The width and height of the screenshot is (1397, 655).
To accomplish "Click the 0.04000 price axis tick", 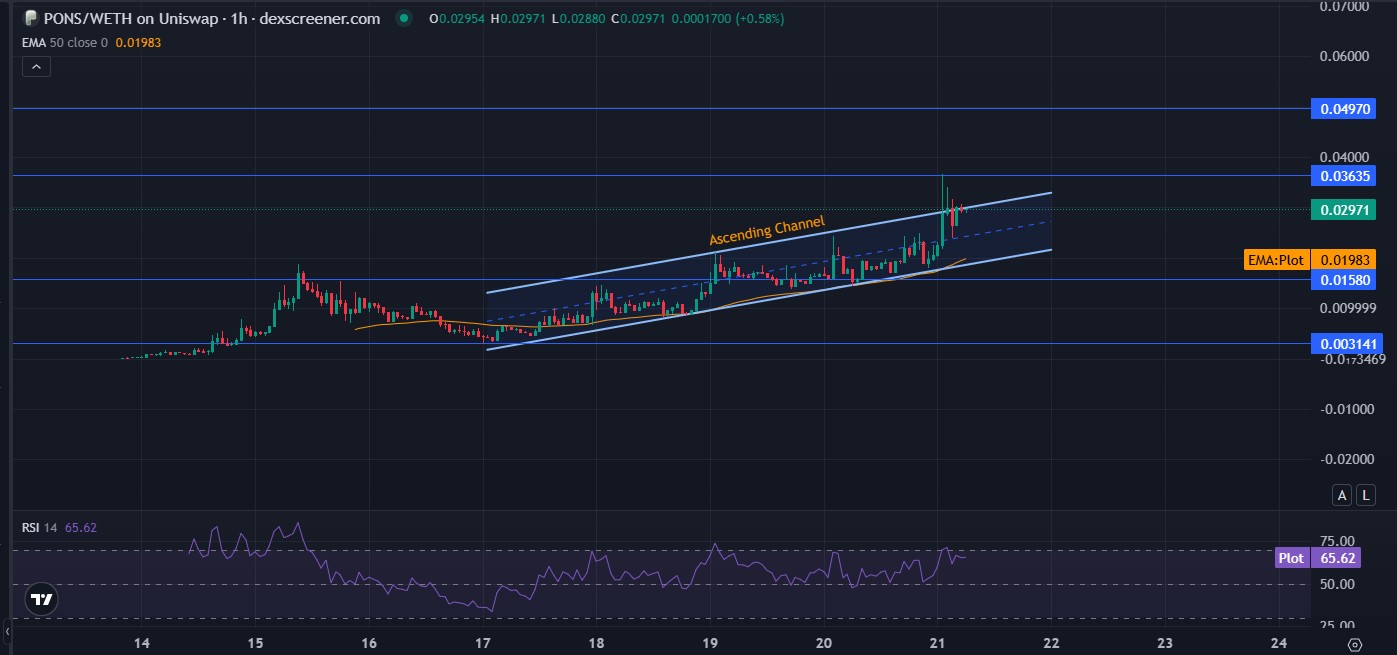I will tap(1346, 157).
